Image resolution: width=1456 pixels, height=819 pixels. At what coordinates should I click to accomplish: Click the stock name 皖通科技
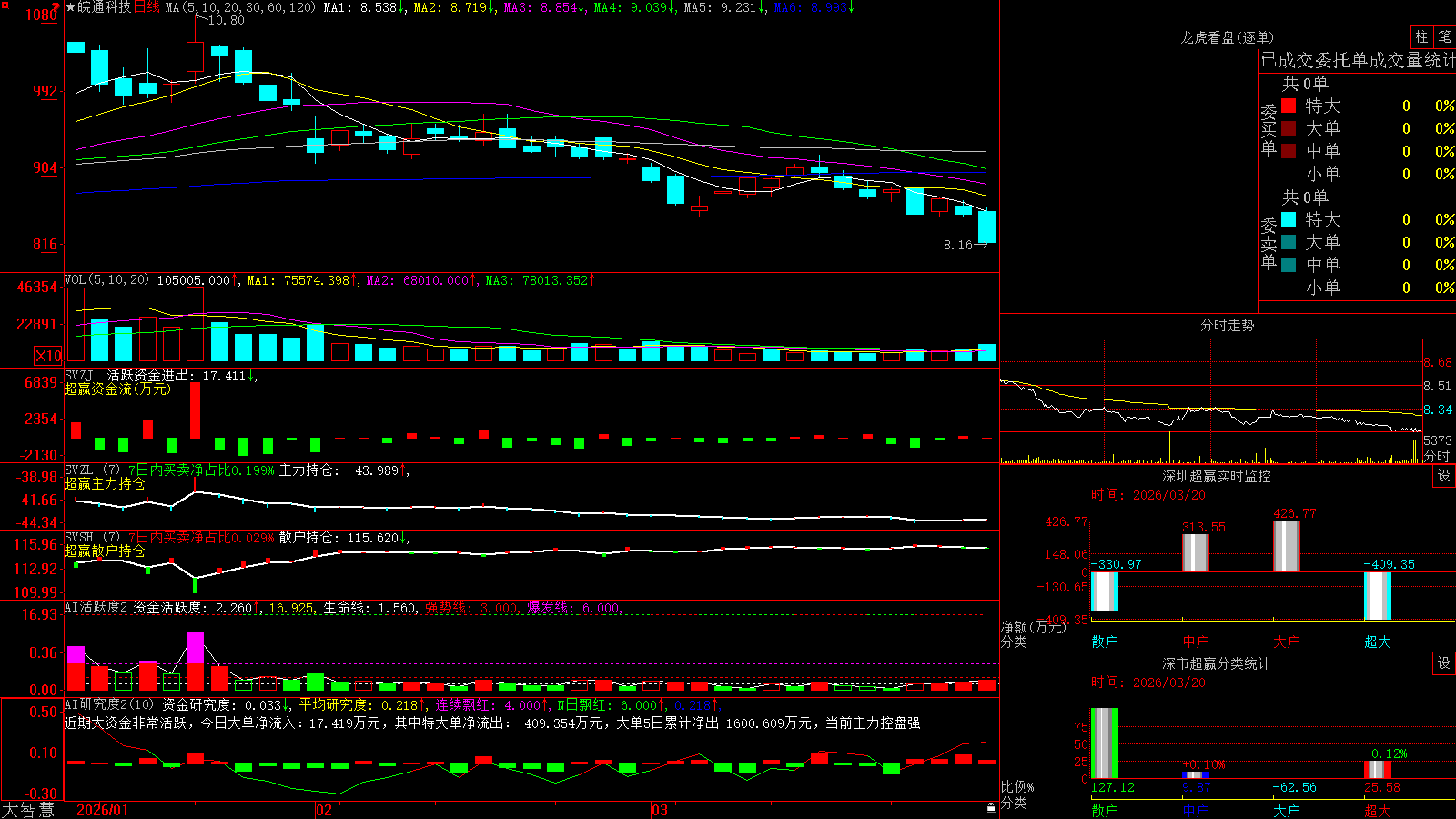pyautogui.click(x=105, y=7)
